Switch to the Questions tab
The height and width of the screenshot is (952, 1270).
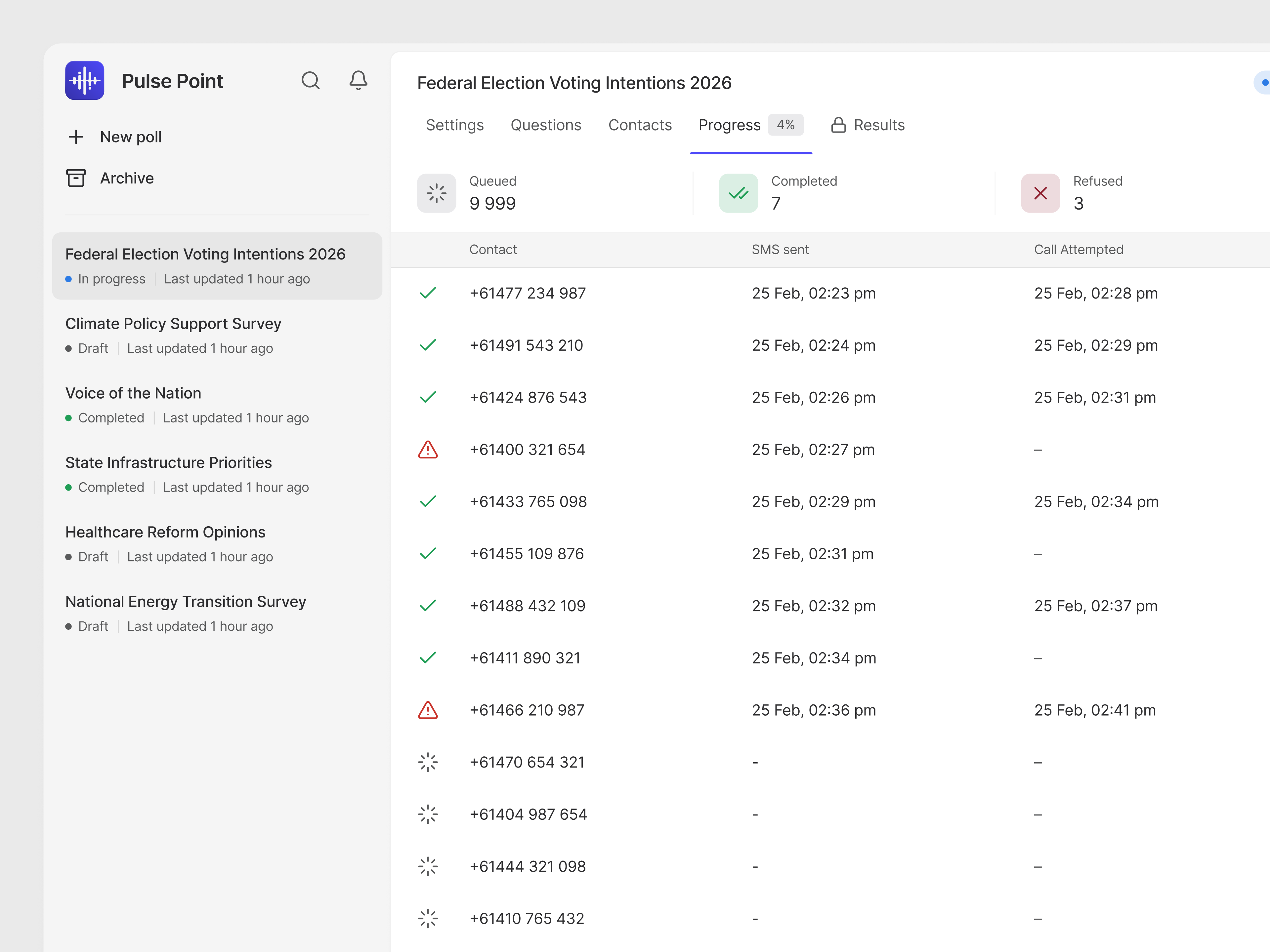(x=546, y=125)
